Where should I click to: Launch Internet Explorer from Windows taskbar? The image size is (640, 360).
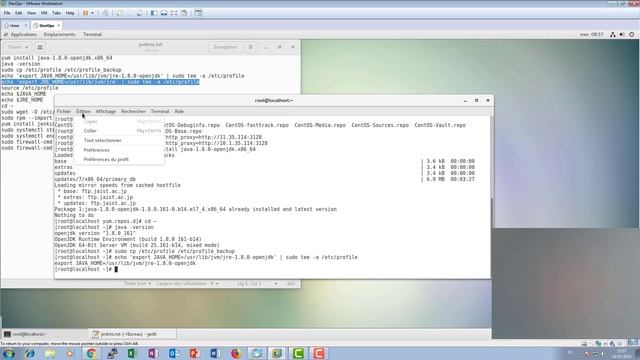point(29,353)
